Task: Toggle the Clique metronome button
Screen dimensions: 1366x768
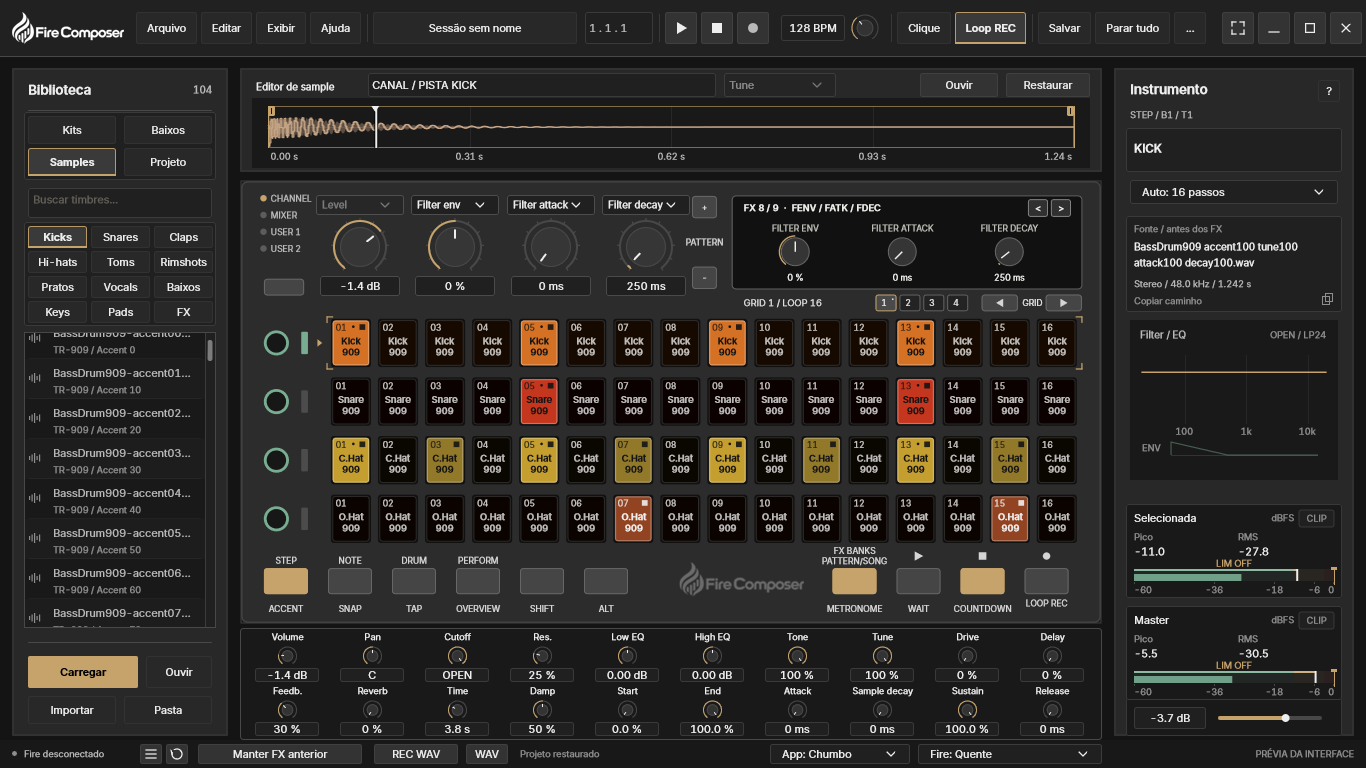Action: (924, 28)
